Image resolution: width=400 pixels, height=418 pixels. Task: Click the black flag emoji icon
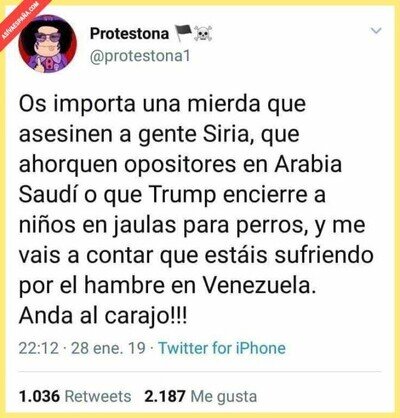pos(184,33)
